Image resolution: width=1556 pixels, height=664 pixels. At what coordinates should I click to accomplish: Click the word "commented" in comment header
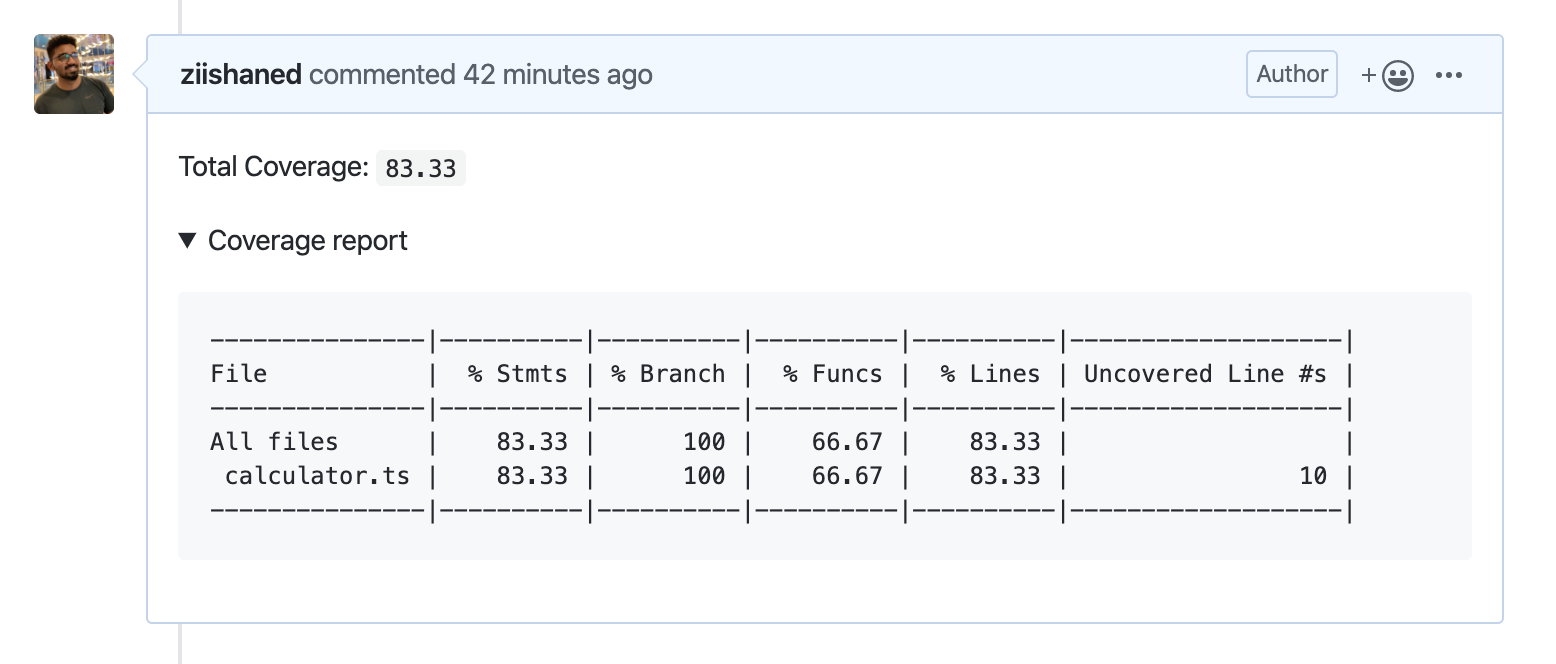coord(382,75)
